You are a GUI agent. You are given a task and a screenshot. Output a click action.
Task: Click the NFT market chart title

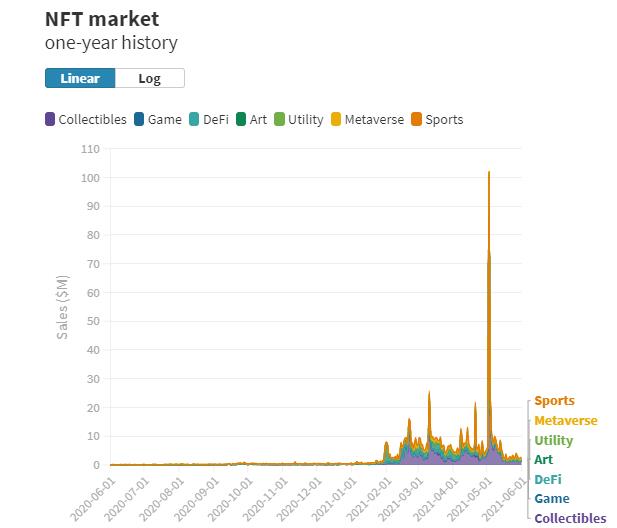102,19
